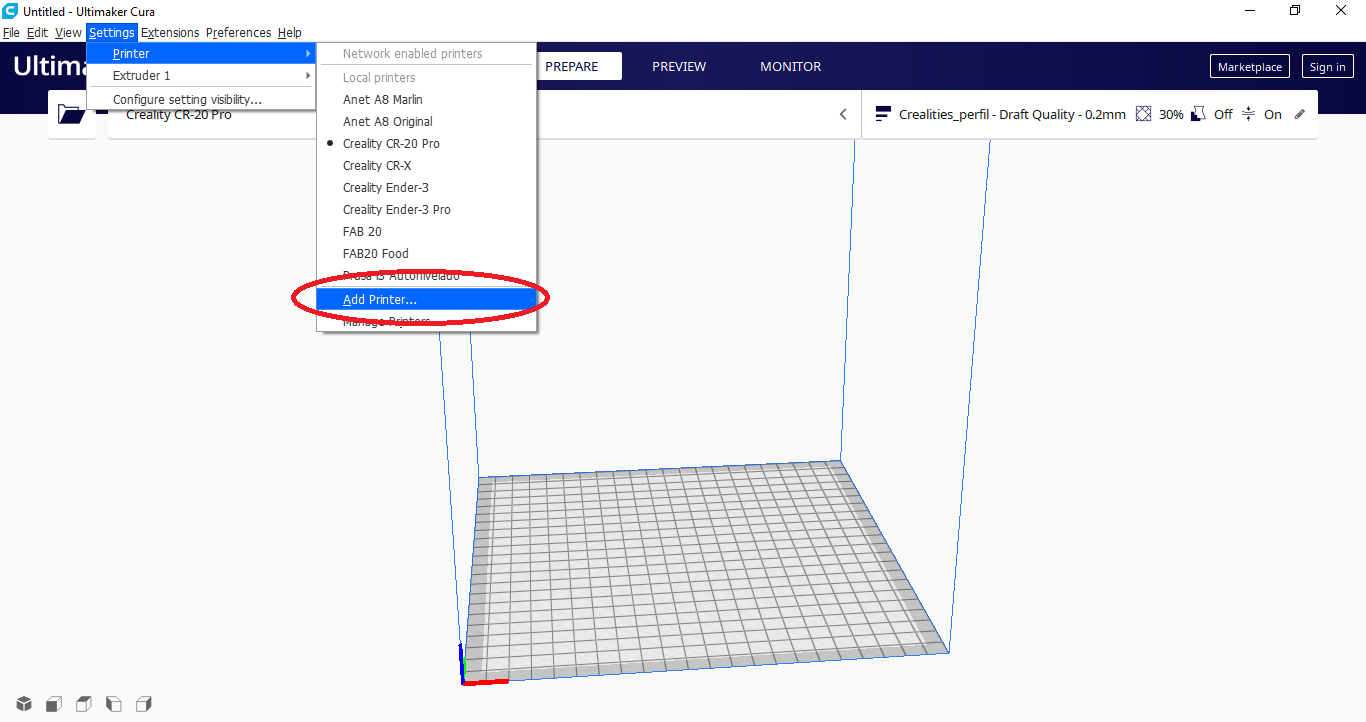Switch to the PREPARE stage tab
The image size is (1366, 722).
tap(571, 66)
